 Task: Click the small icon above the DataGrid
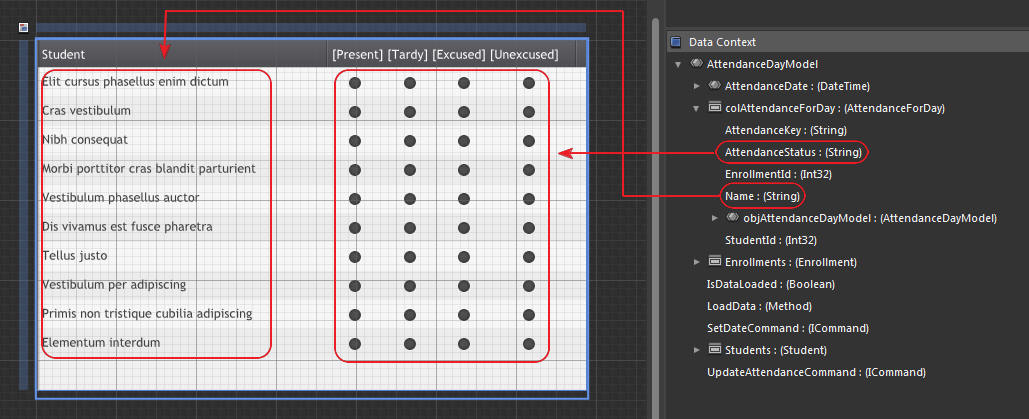coord(24,28)
